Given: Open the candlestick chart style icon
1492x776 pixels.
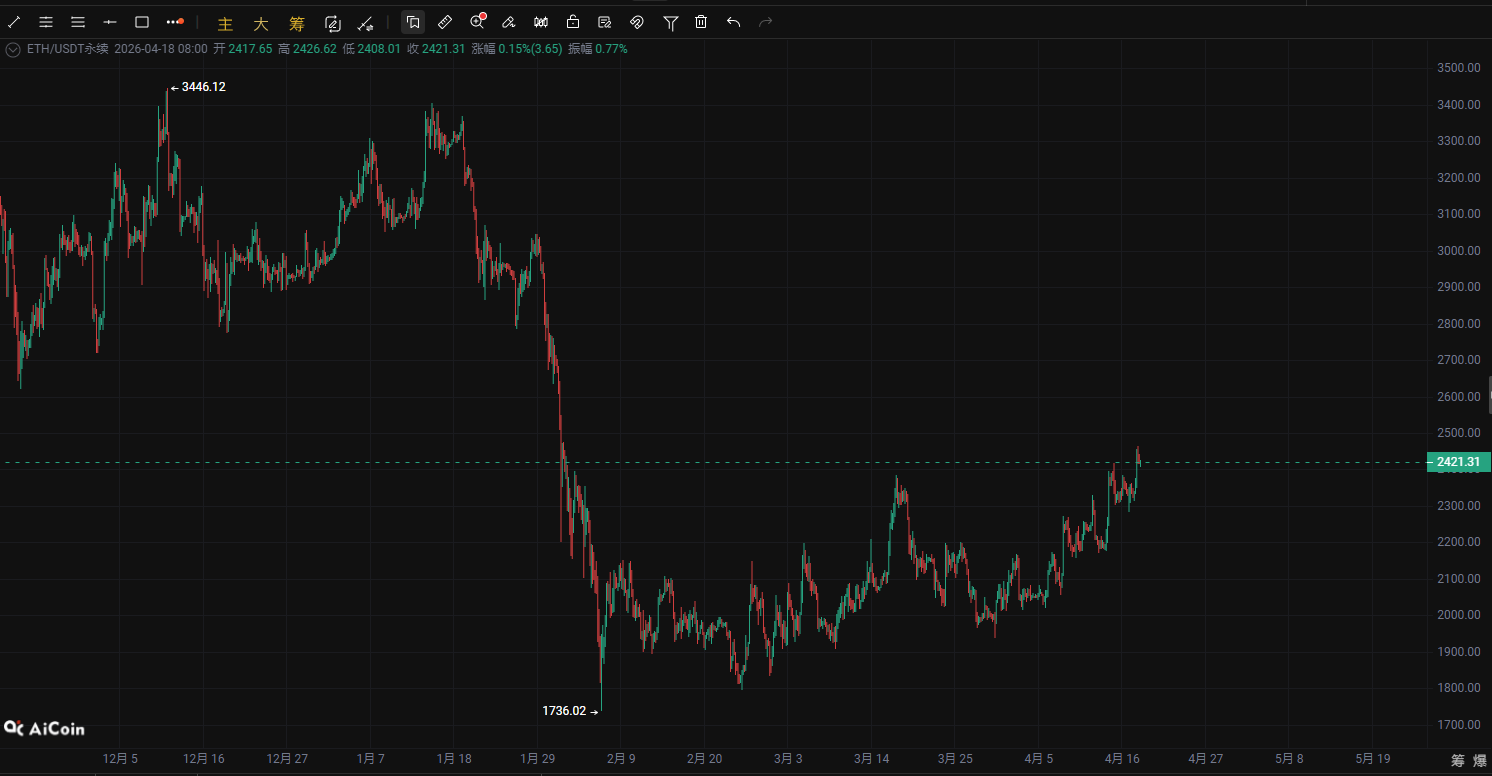Looking at the screenshot, I should [x=541, y=22].
